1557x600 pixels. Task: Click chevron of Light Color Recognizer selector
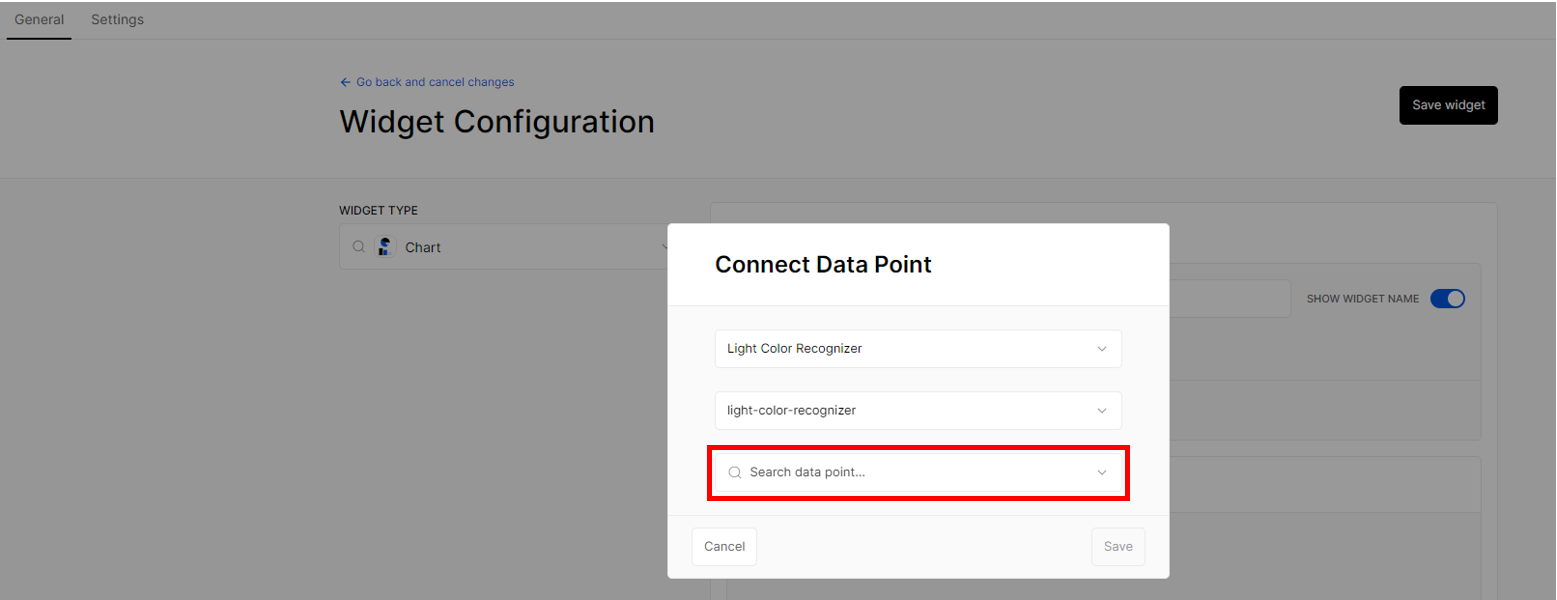pos(1102,349)
